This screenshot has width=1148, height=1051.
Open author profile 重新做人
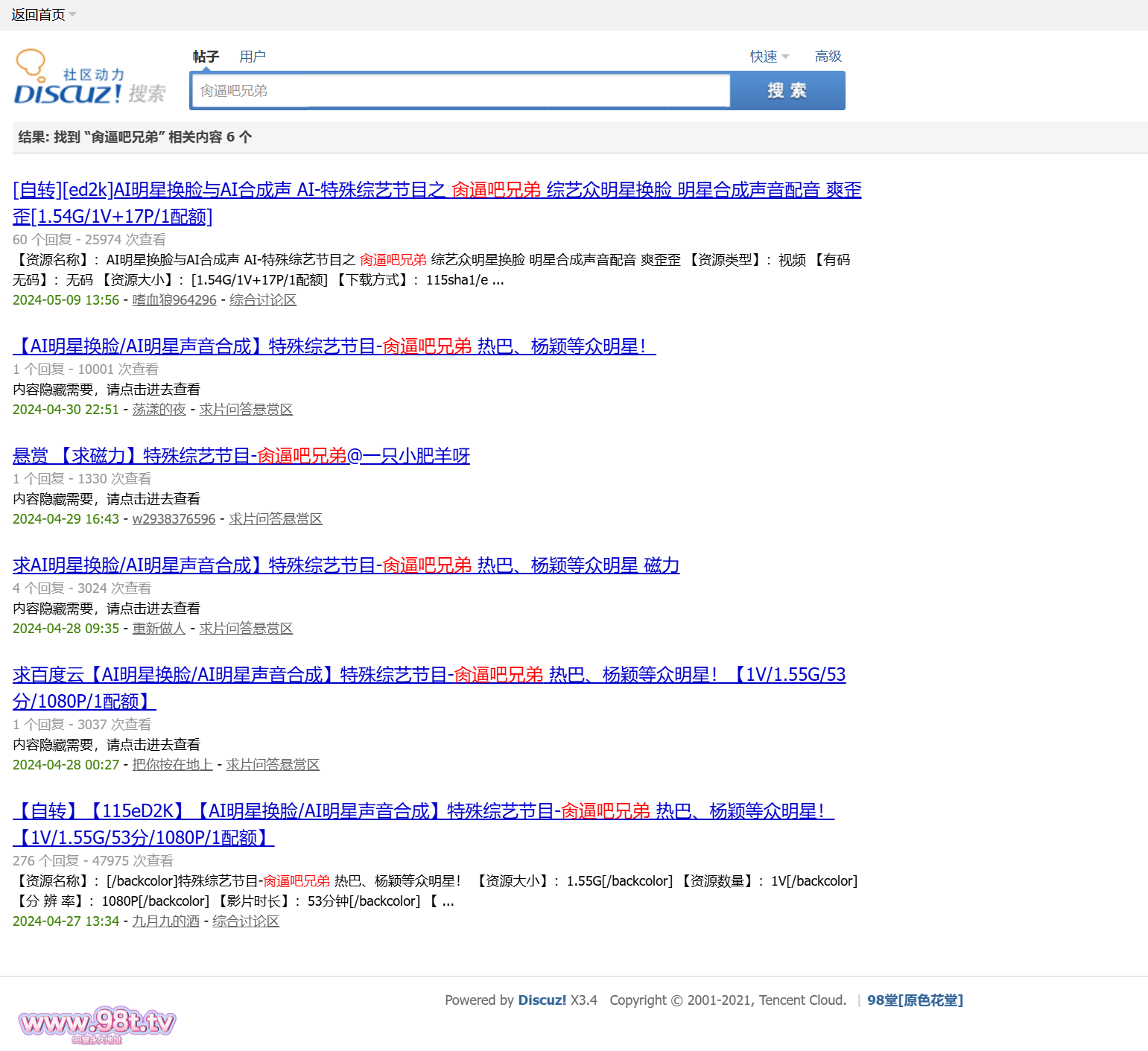point(159,629)
